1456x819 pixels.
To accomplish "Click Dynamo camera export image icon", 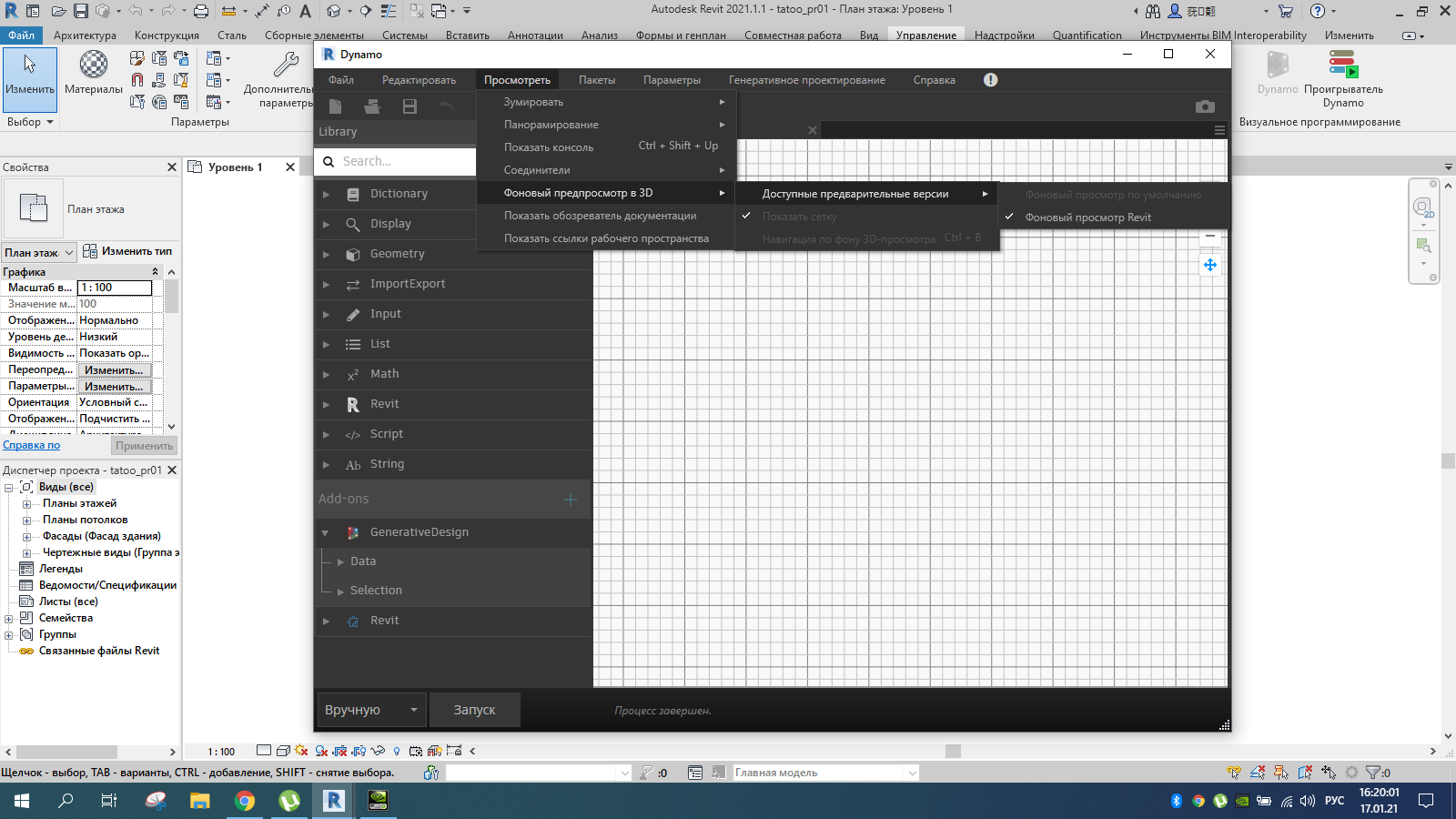I will pos(1205,106).
